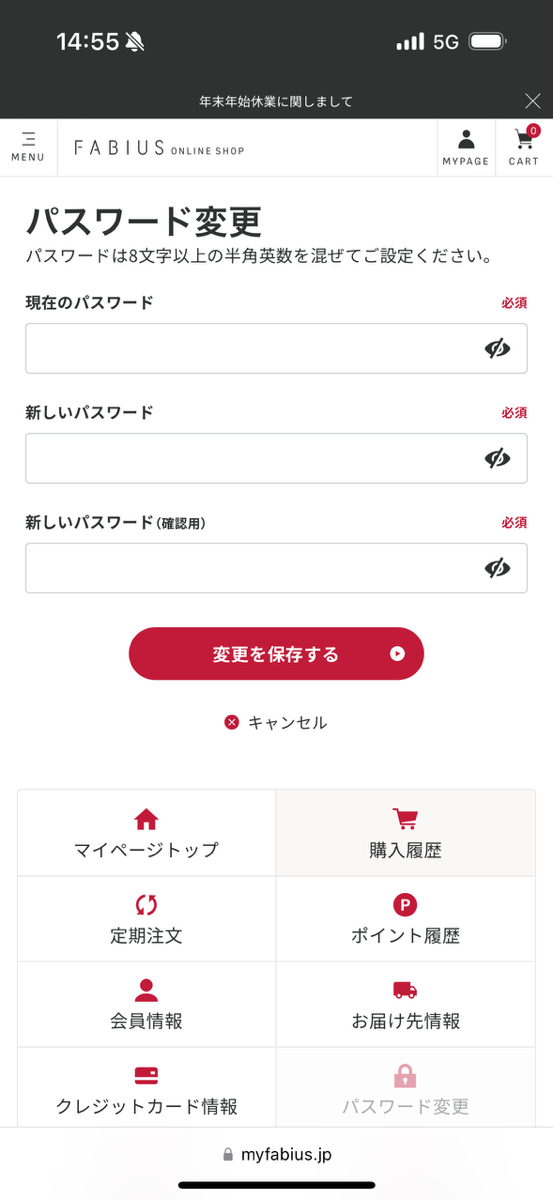Viewport: 553px width, 1200px height.
Task: Focus the 現在のパスワード input field
Action: [276, 348]
